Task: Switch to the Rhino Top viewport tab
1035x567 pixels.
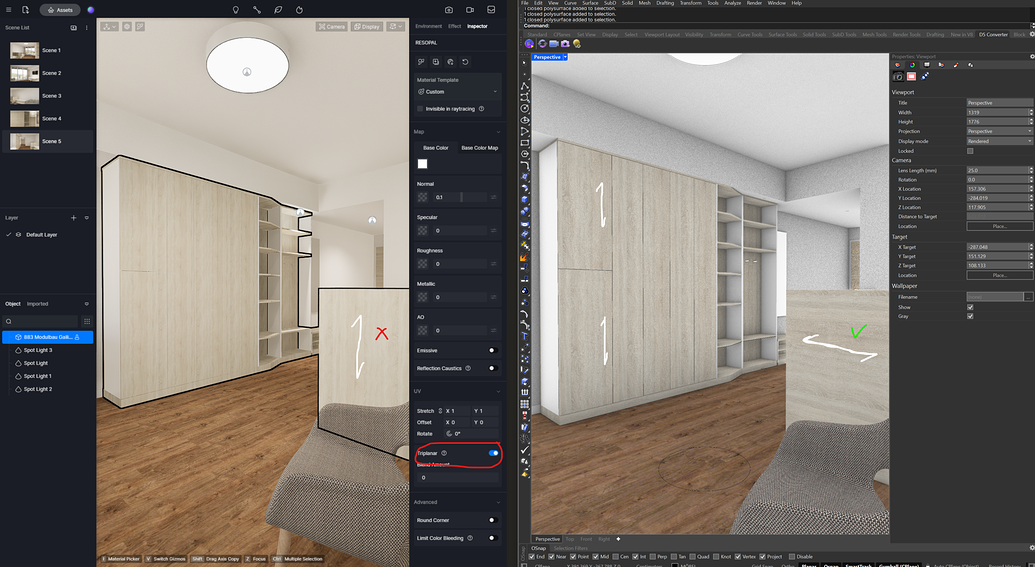Action: [570, 539]
